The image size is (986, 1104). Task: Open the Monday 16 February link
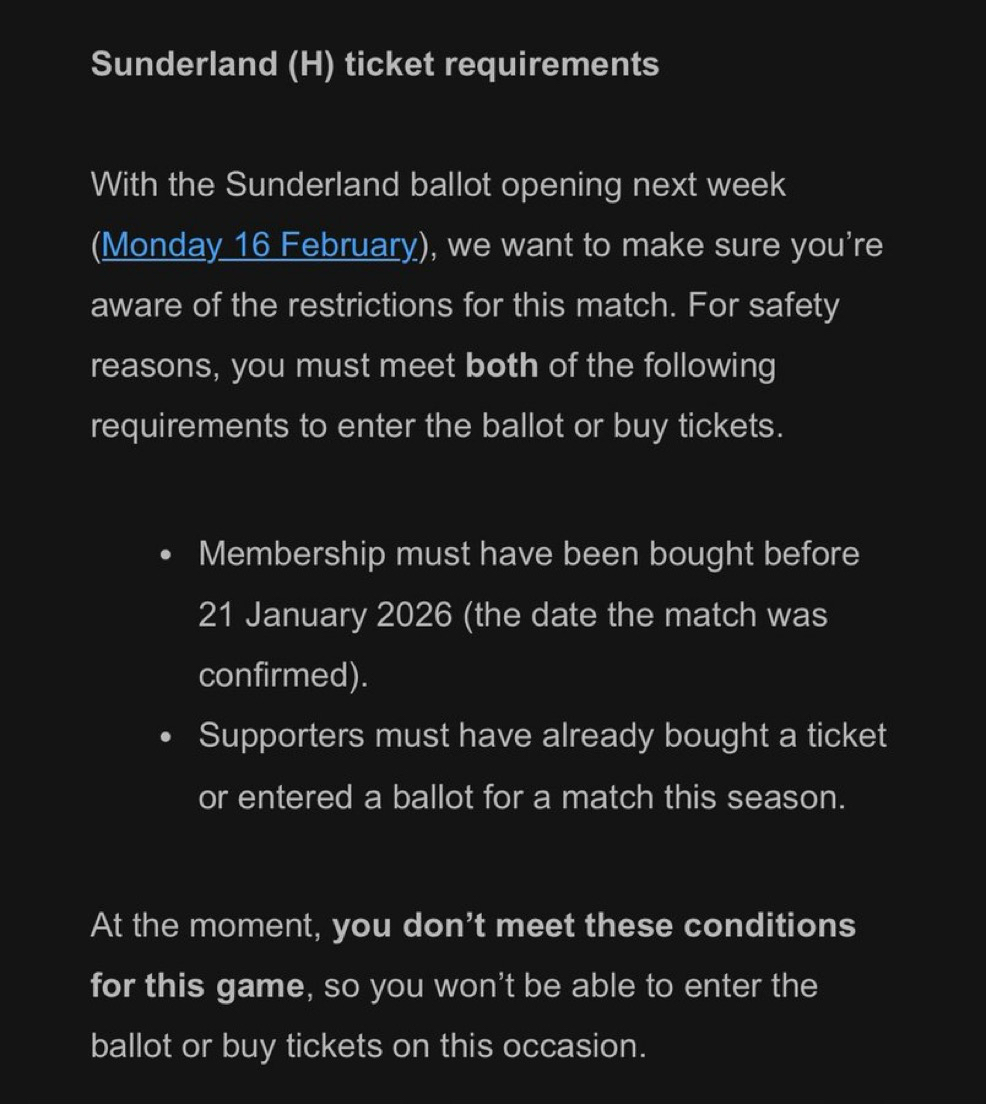click(x=258, y=245)
